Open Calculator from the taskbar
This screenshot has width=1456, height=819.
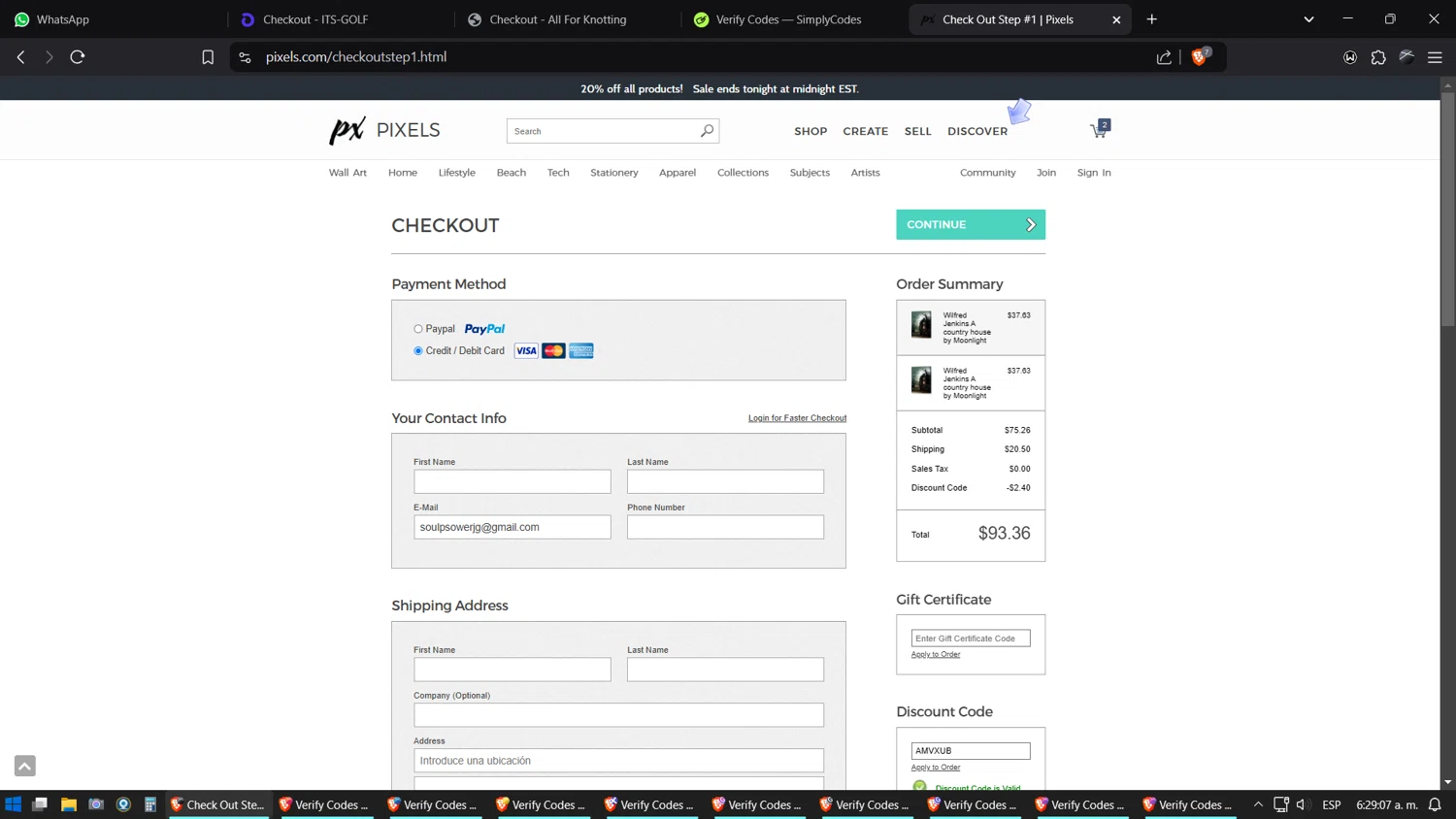tap(150, 804)
